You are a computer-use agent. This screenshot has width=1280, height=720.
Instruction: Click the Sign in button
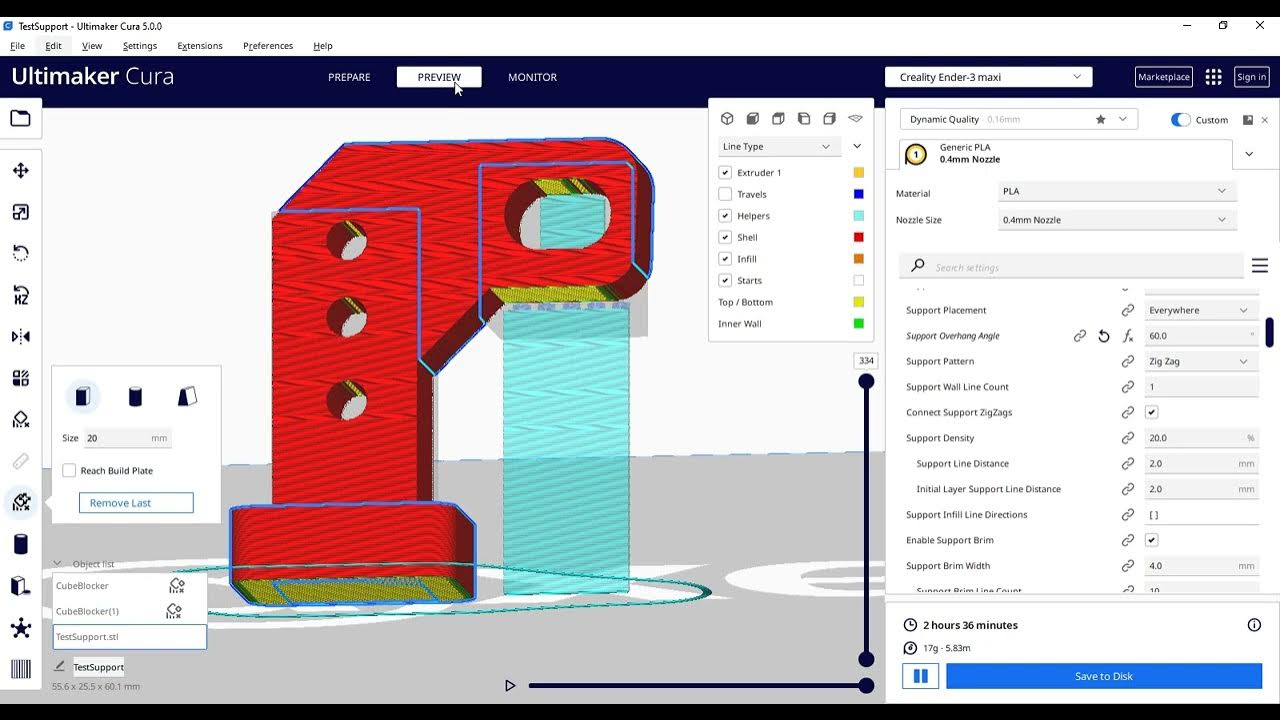pyautogui.click(x=1251, y=77)
